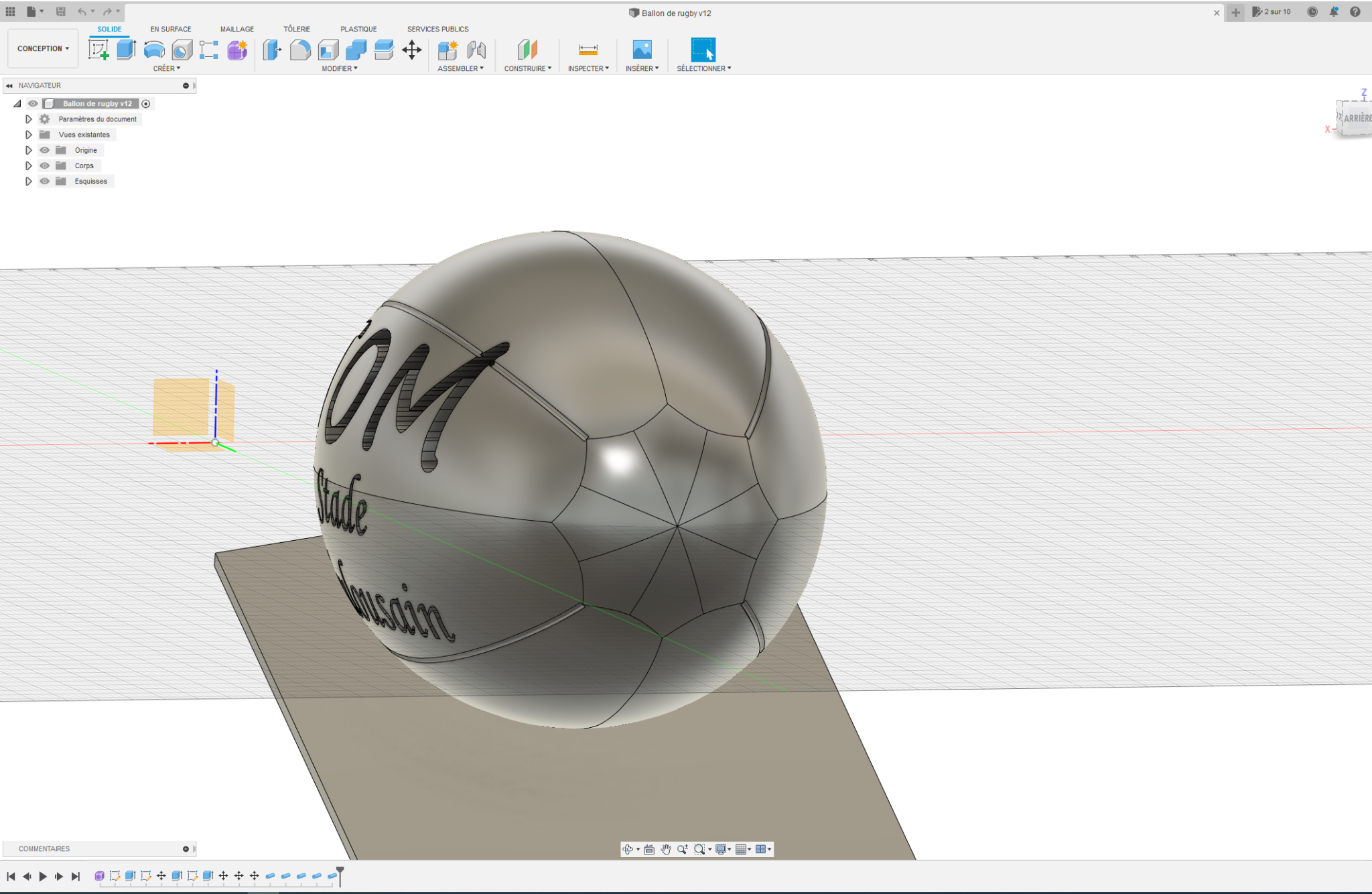The height and width of the screenshot is (894, 1372).
Task: Expand the Origine folder
Action: coord(28,150)
